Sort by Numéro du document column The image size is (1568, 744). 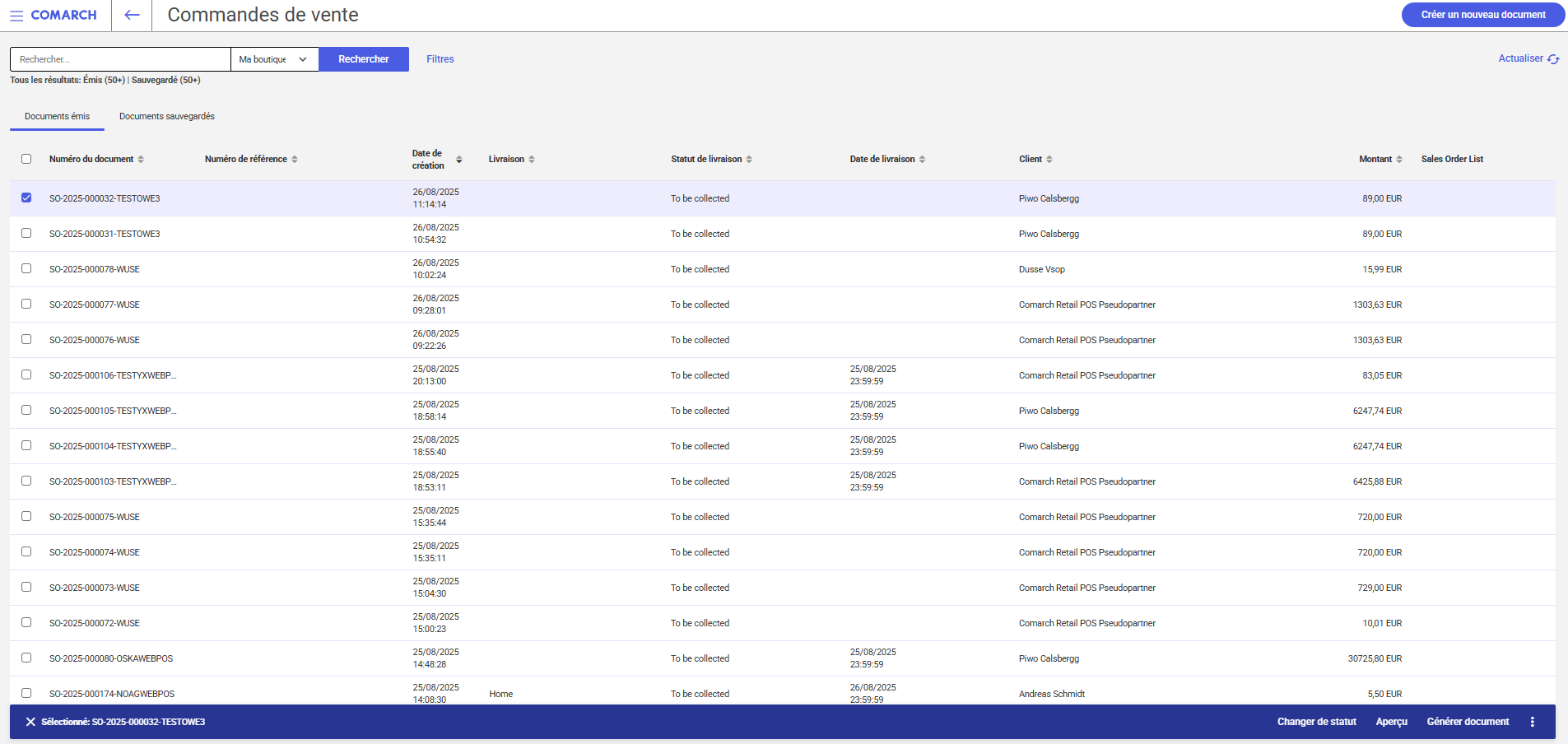coord(141,160)
